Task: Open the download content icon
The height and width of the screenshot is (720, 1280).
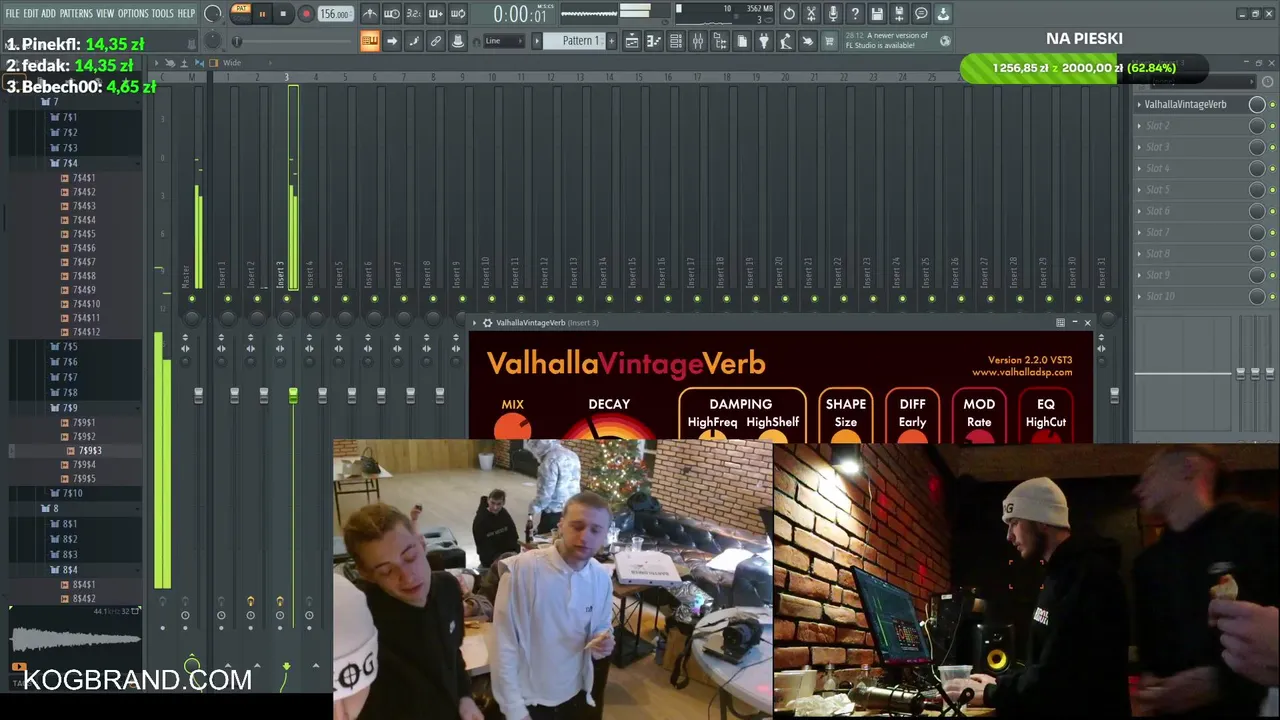Action: (943, 14)
